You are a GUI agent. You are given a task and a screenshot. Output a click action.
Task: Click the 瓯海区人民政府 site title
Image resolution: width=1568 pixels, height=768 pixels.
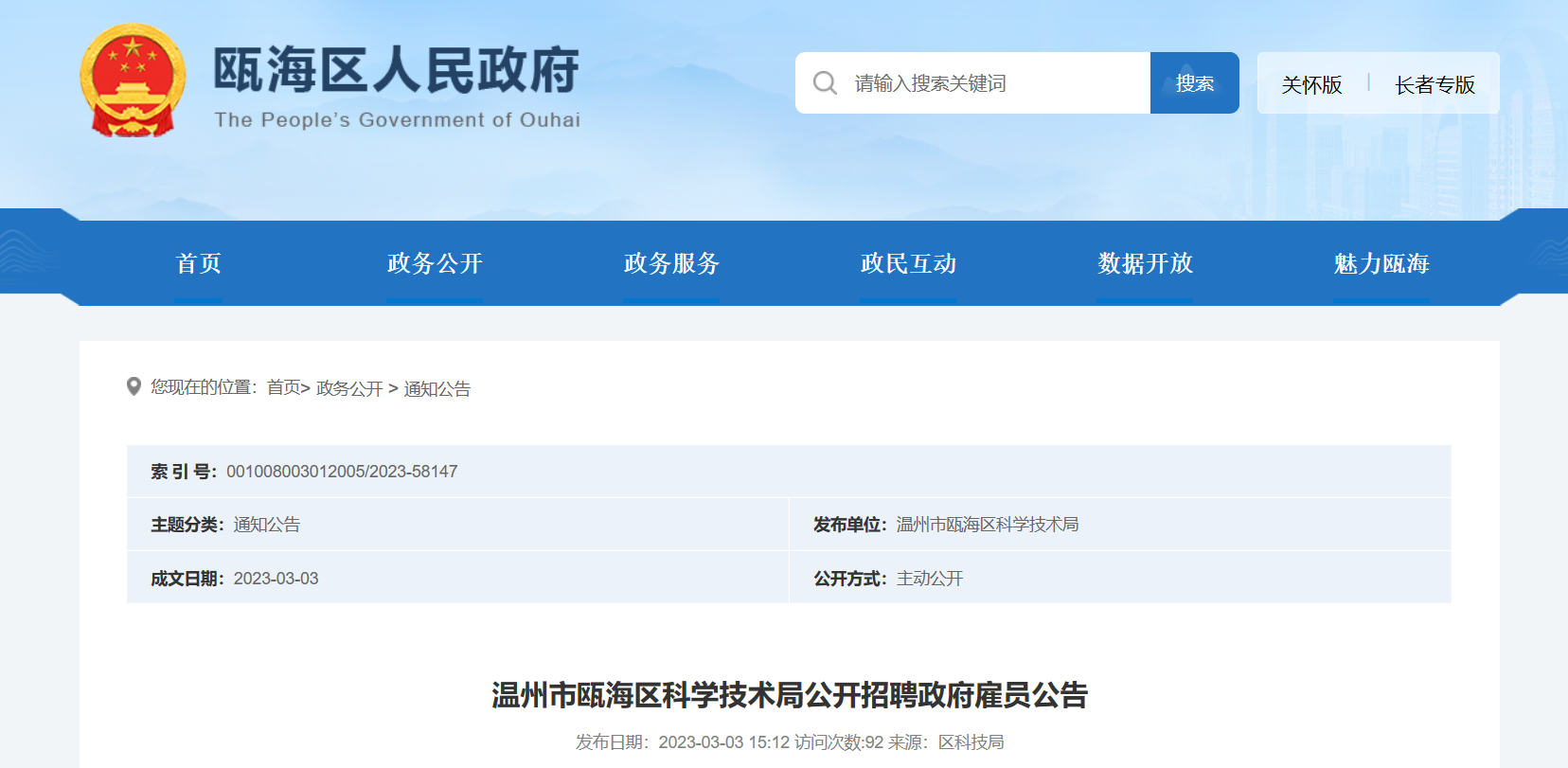[396, 72]
